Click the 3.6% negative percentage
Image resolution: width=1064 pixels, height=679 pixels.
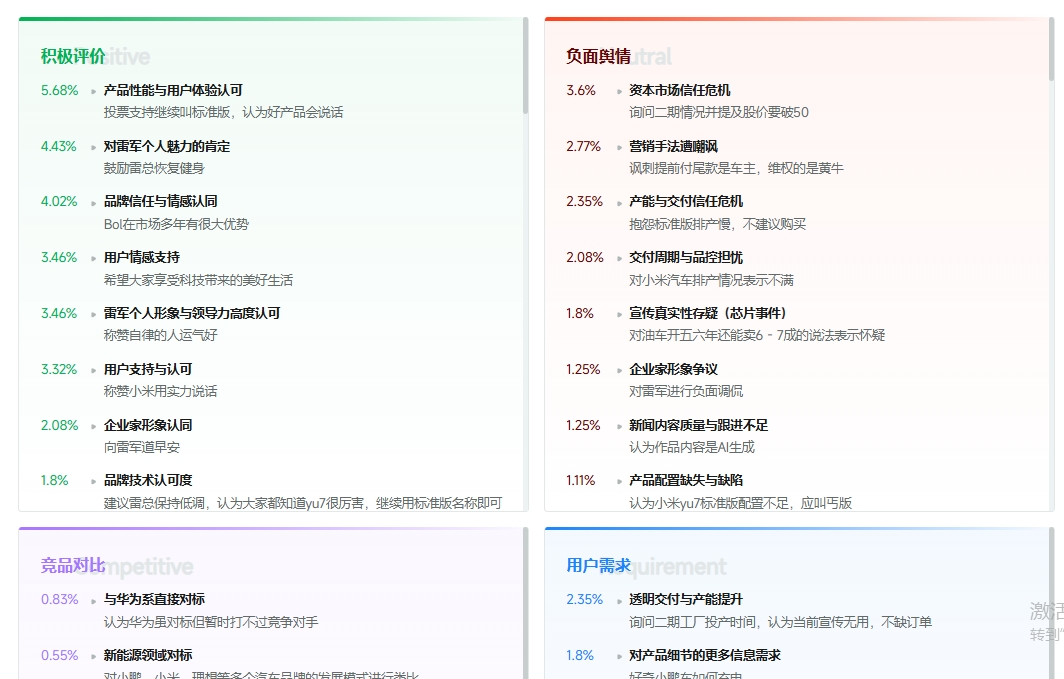(582, 90)
